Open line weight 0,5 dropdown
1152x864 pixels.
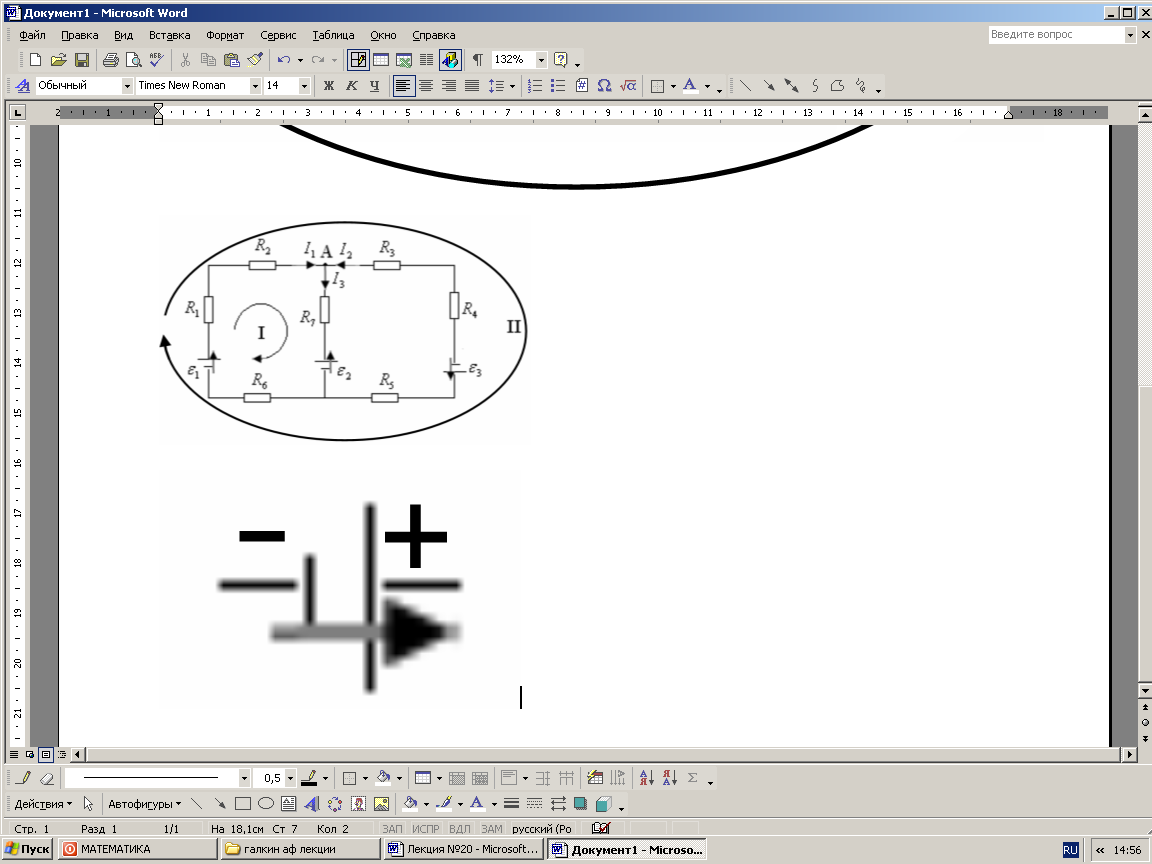(x=290, y=778)
